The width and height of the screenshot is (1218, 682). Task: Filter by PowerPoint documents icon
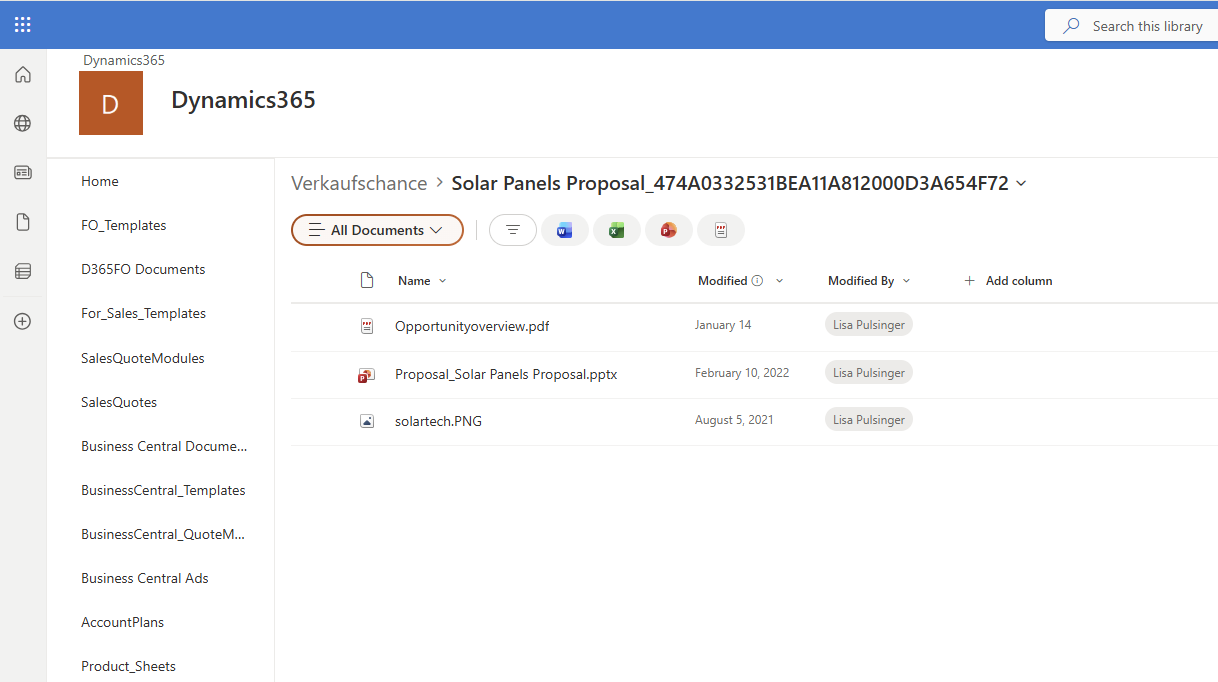(x=669, y=230)
